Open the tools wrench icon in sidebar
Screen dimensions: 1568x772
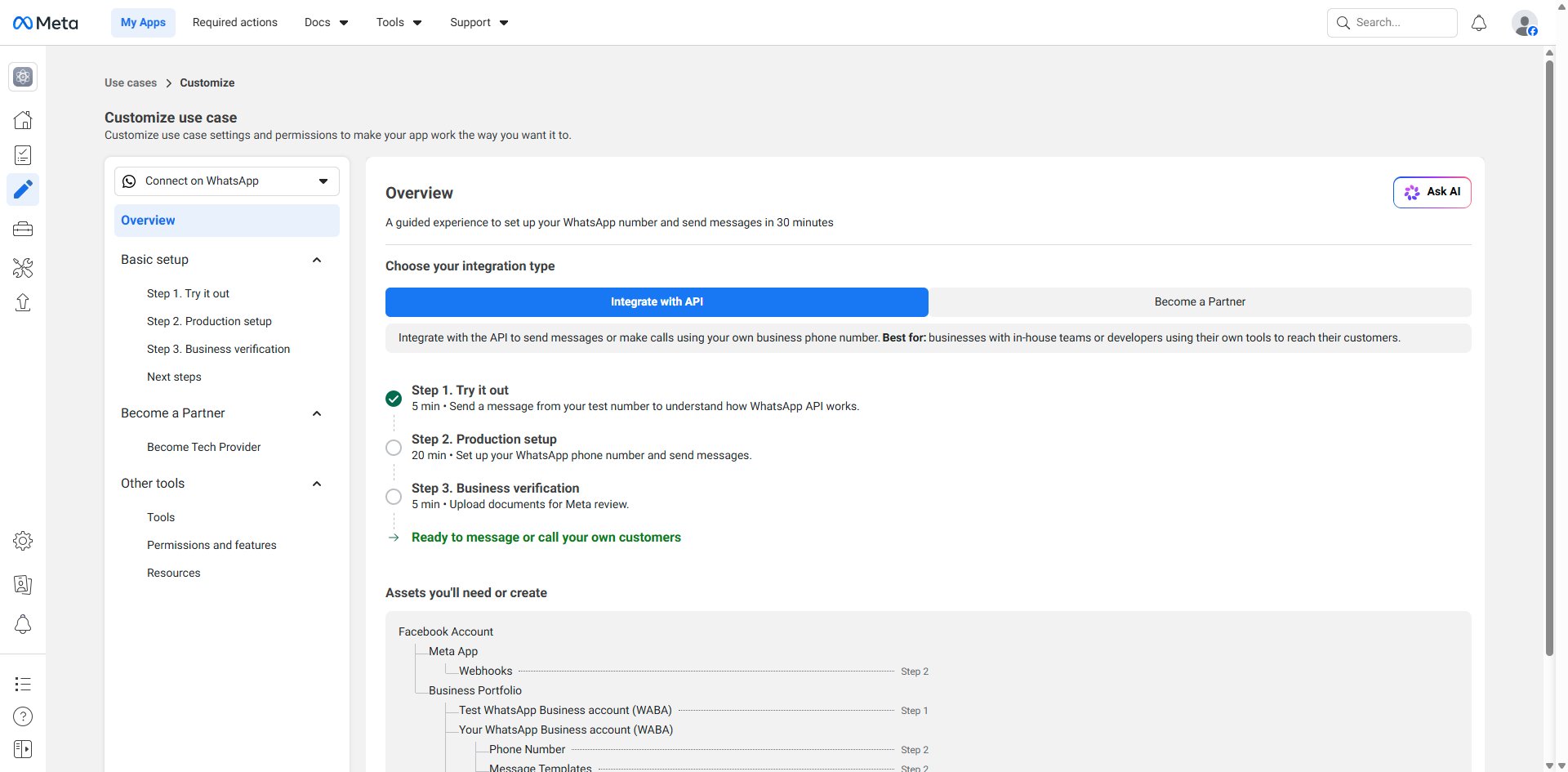click(23, 267)
